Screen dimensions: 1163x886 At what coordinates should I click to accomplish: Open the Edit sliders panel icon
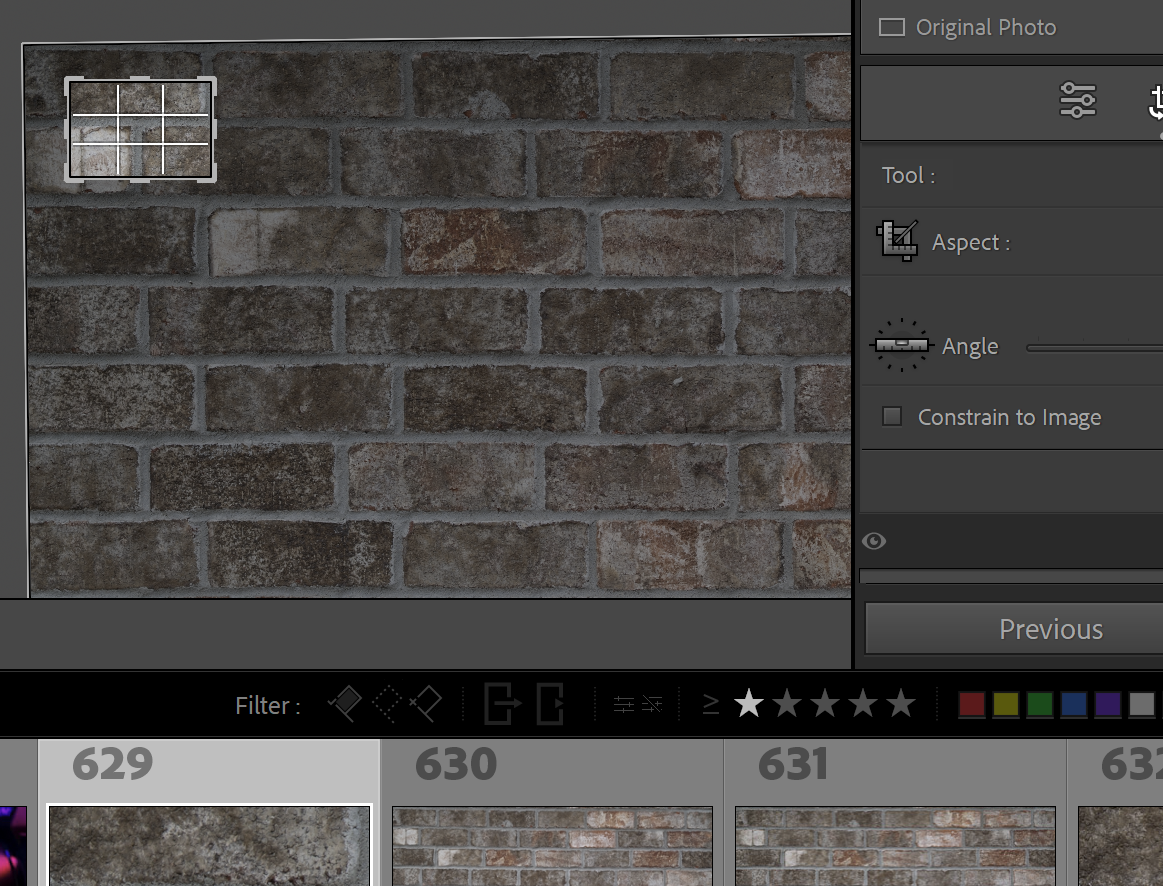coord(1077,100)
